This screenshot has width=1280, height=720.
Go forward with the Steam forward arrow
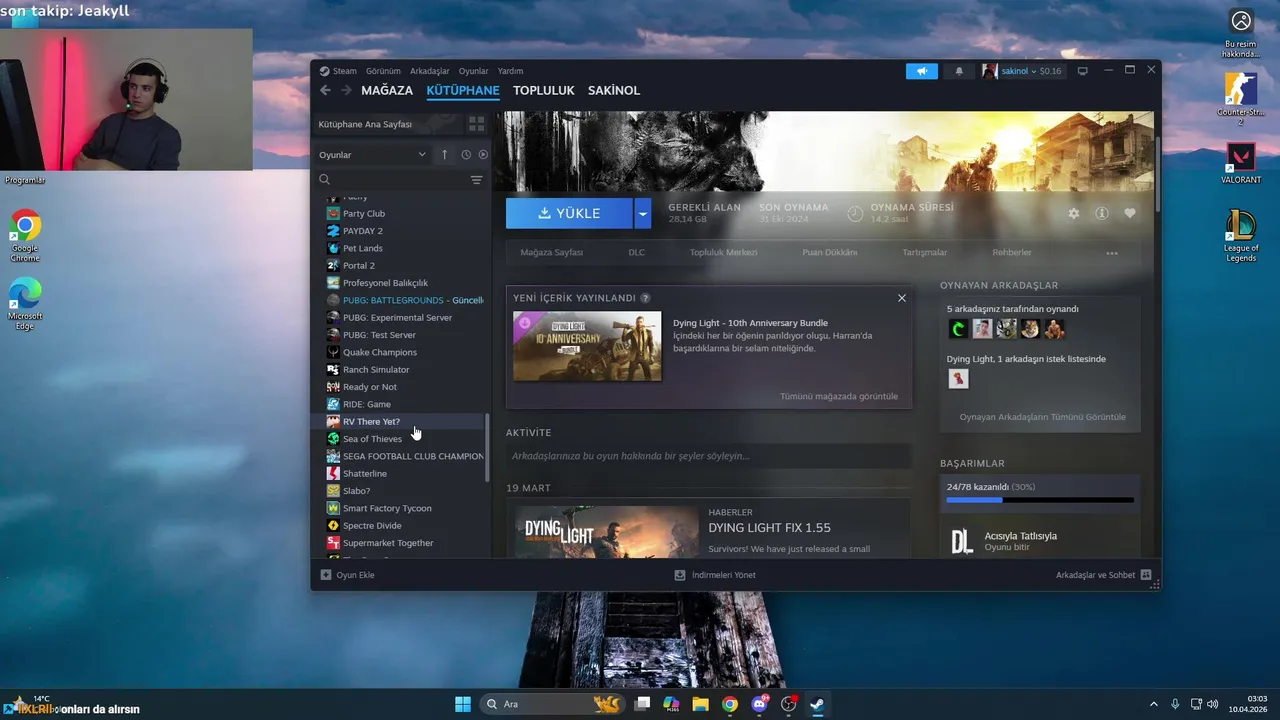[346, 90]
